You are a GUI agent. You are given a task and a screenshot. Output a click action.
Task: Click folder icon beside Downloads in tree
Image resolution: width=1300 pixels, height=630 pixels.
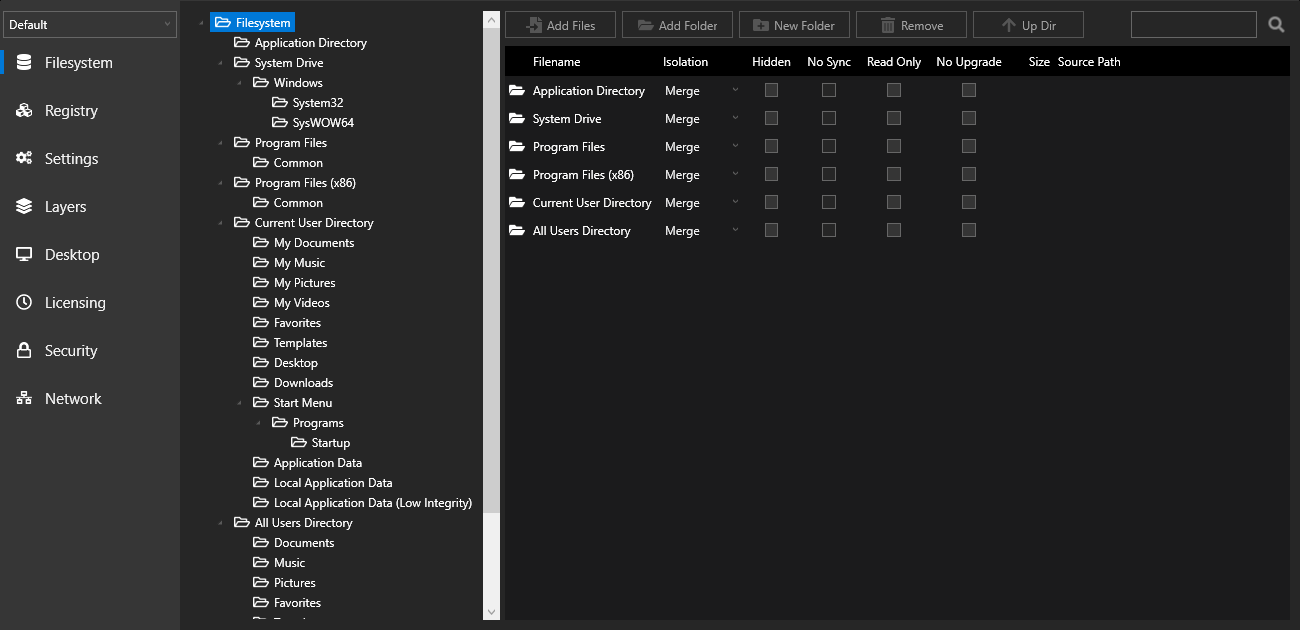pos(261,382)
